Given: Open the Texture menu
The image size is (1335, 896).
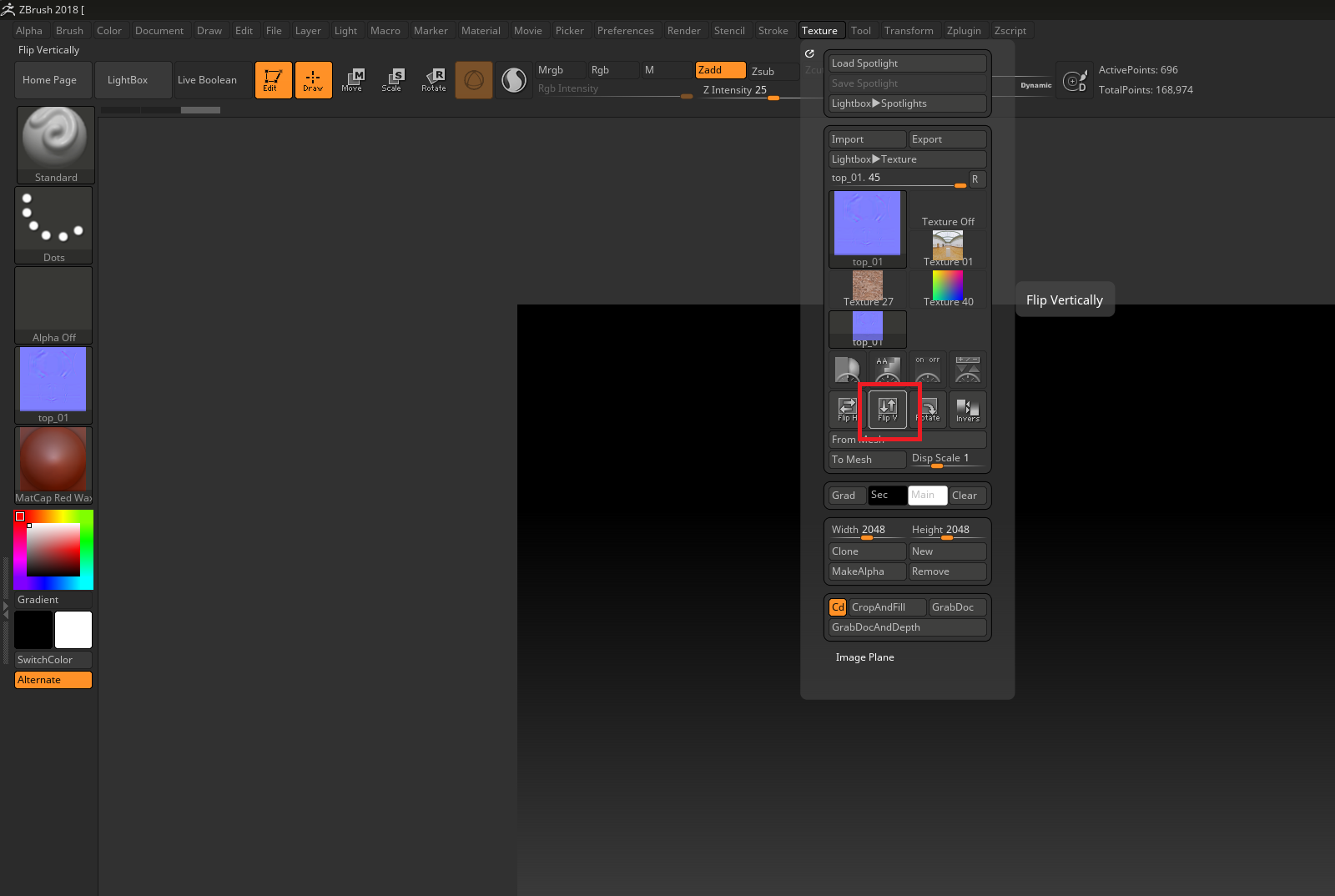Looking at the screenshot, I should (820, 31).
